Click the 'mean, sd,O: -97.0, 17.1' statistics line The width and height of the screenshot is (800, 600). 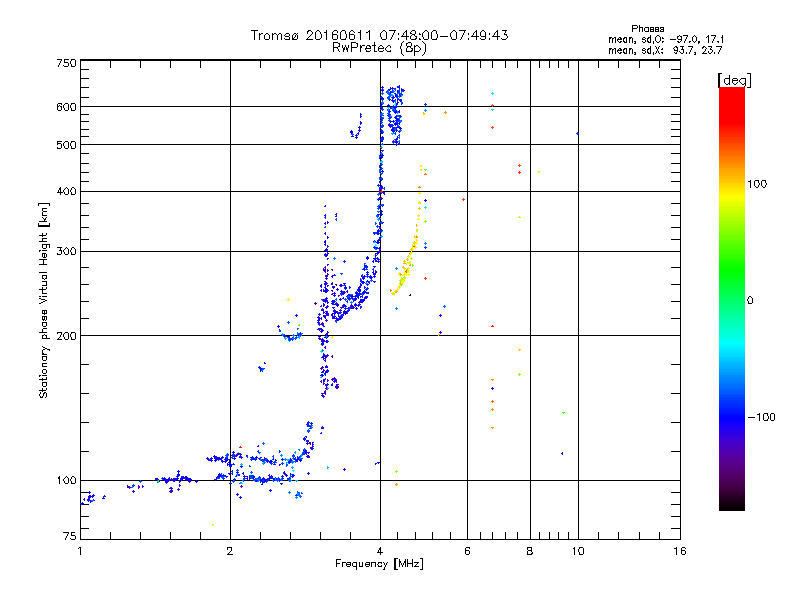pos(666,39)
